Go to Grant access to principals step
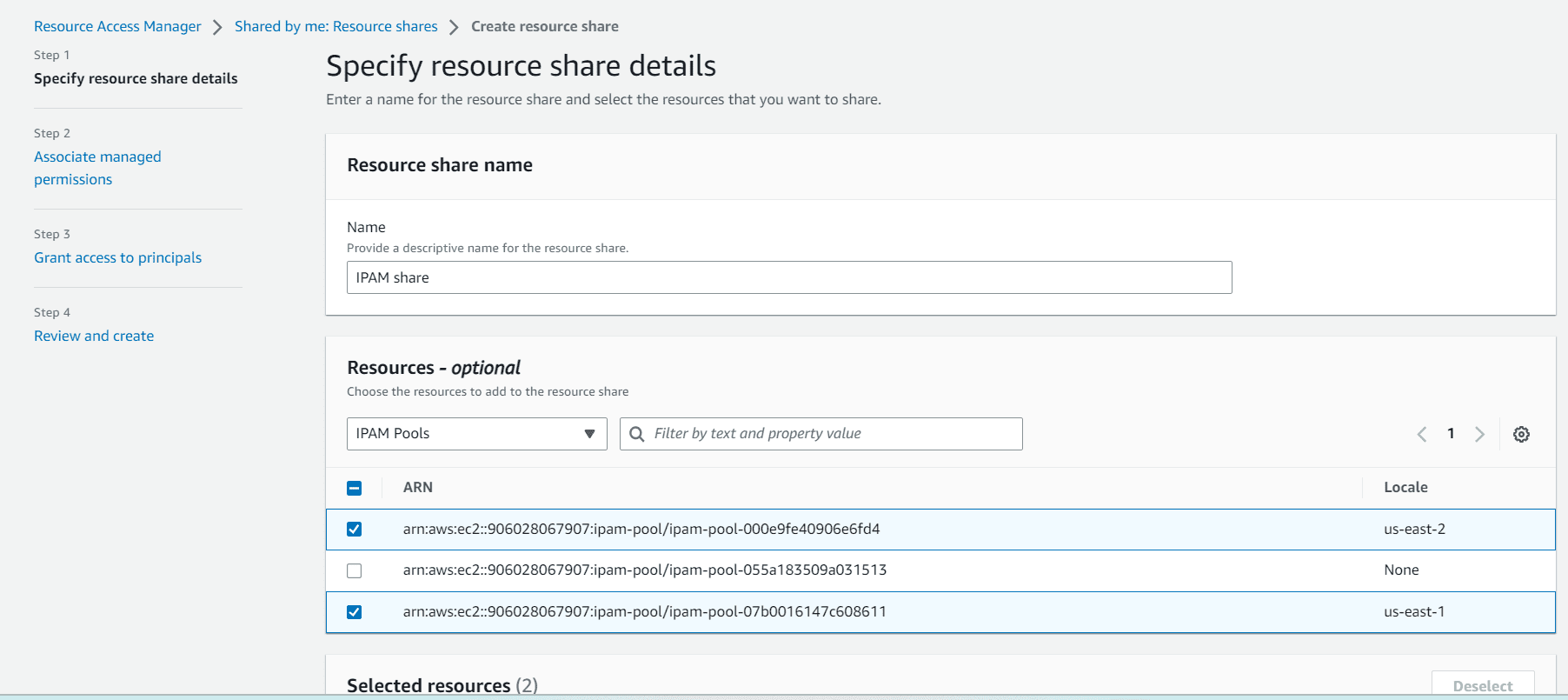 coord(117,257)
